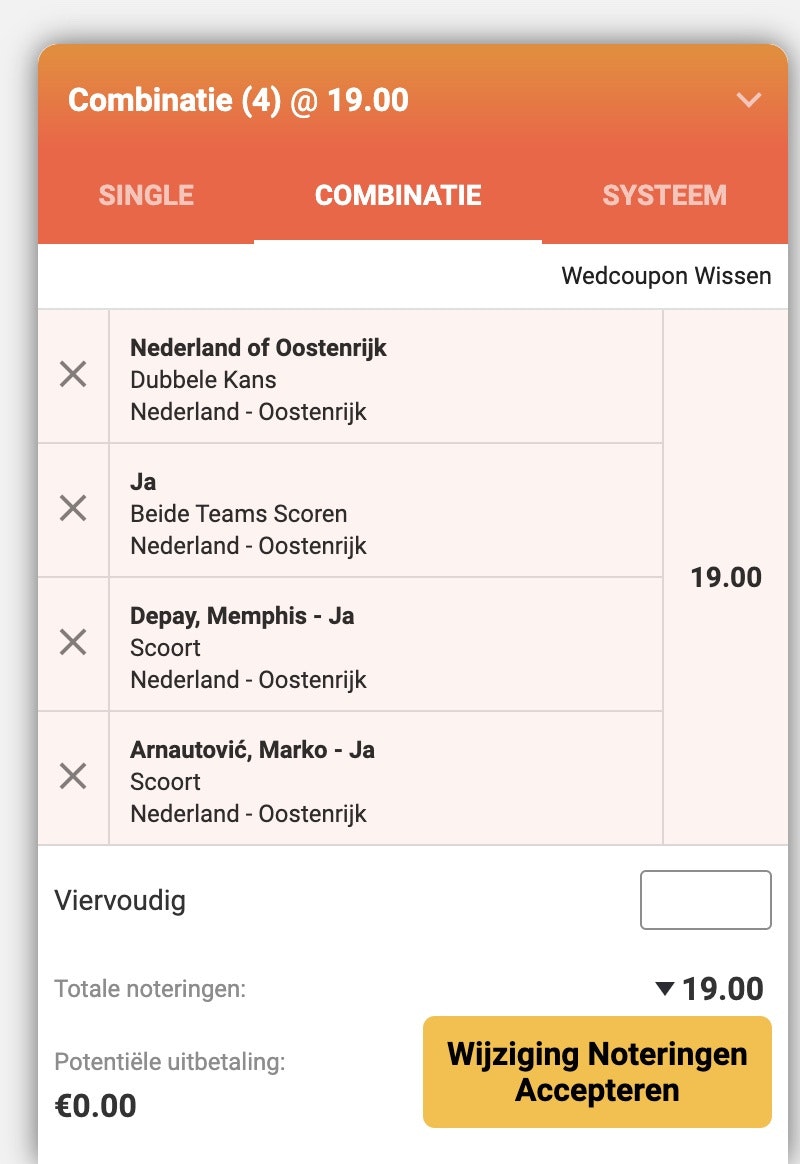The height and width of the screenshot is (1164, 800).
Task: Click the odds-decrease triangle by total odds
Action: pos(665,990)
